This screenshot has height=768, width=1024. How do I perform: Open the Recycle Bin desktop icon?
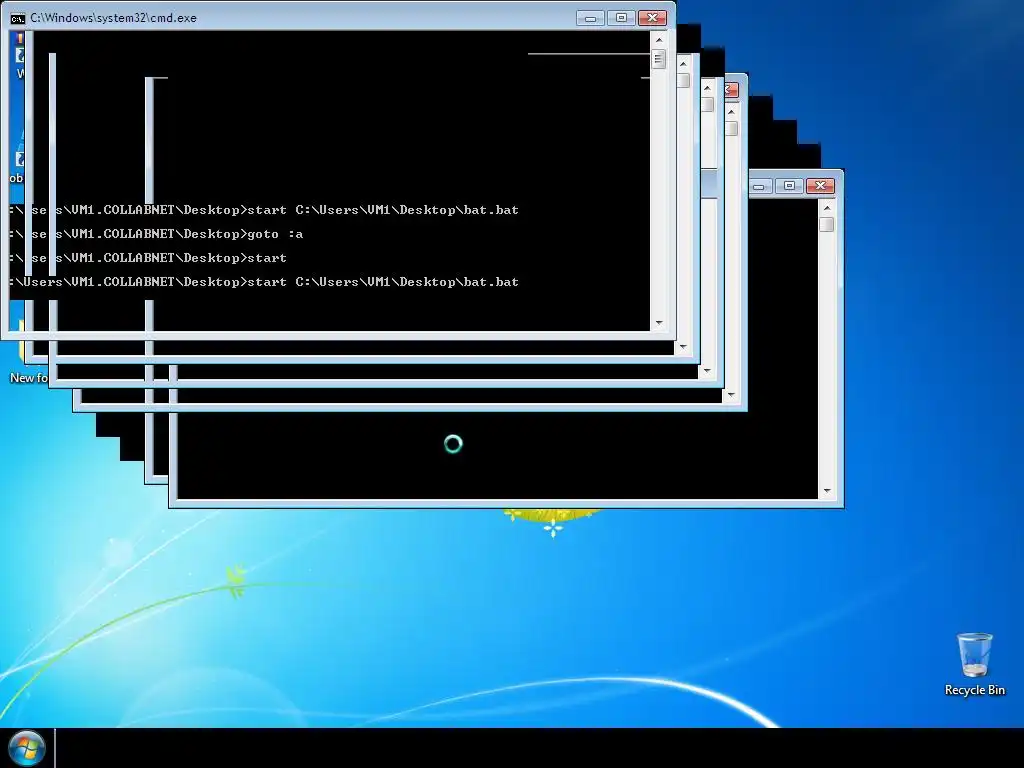coord(974,664)
